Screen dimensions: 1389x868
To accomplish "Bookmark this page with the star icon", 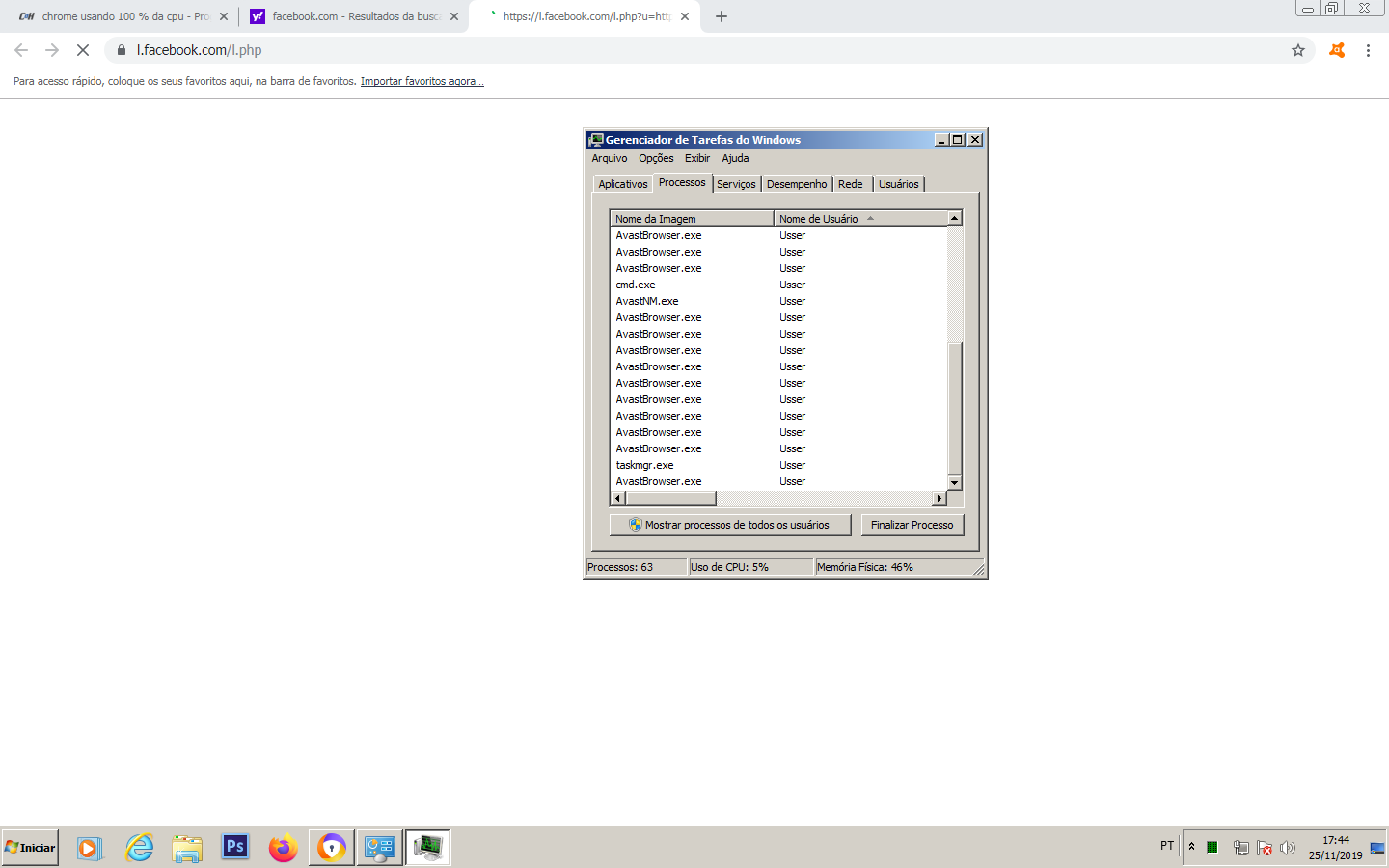I will click(1298, 50).
